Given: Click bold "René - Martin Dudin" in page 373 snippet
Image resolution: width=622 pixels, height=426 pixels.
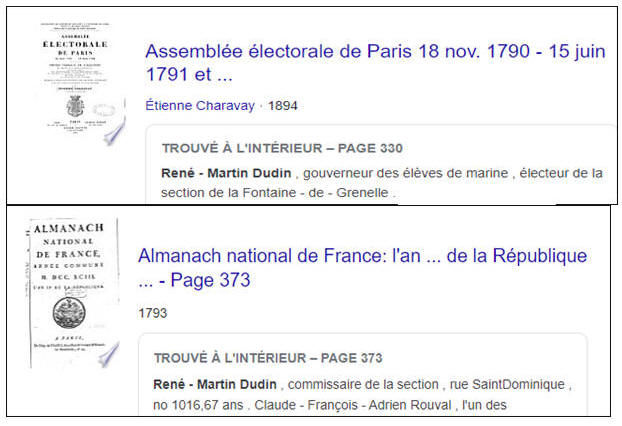Looking at the screenshot, I should 214,384.
